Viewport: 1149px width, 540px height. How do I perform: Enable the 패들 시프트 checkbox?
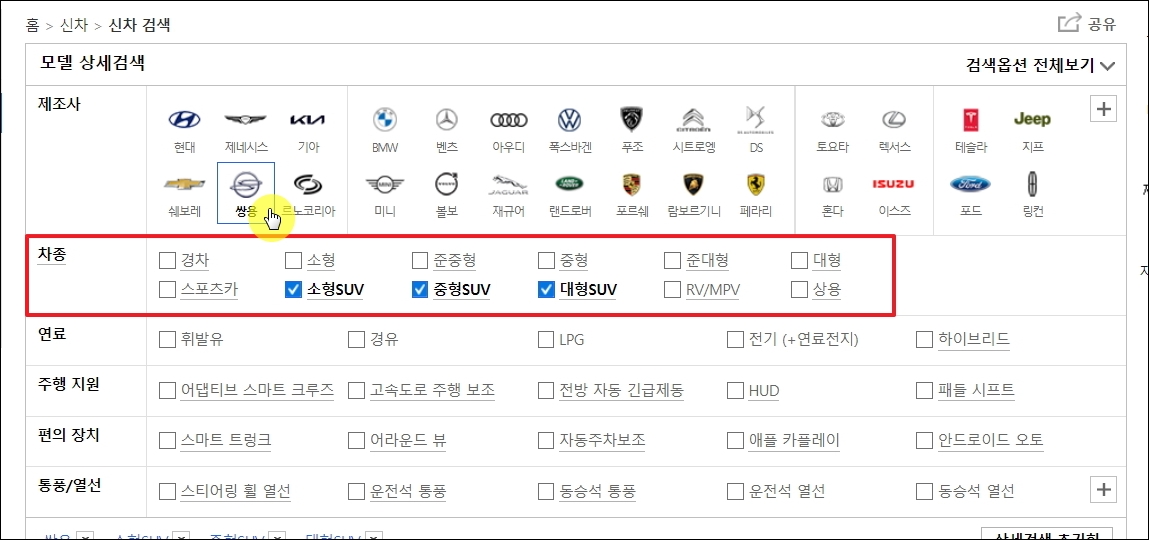pyautogui.click(x=926, y=390)
